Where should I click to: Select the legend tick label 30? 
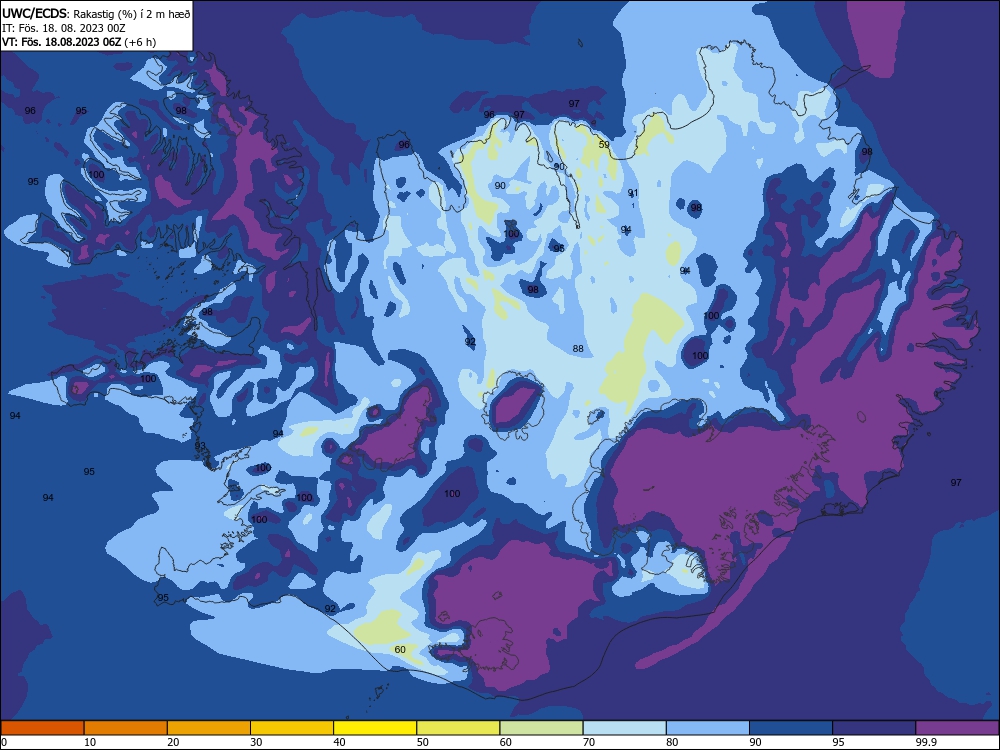pos(256,742)
